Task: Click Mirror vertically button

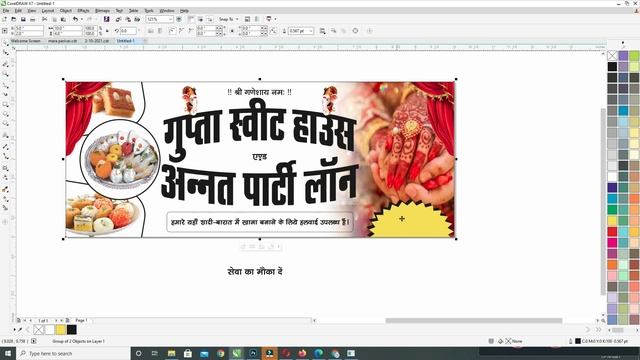Action: coord(160,31)
